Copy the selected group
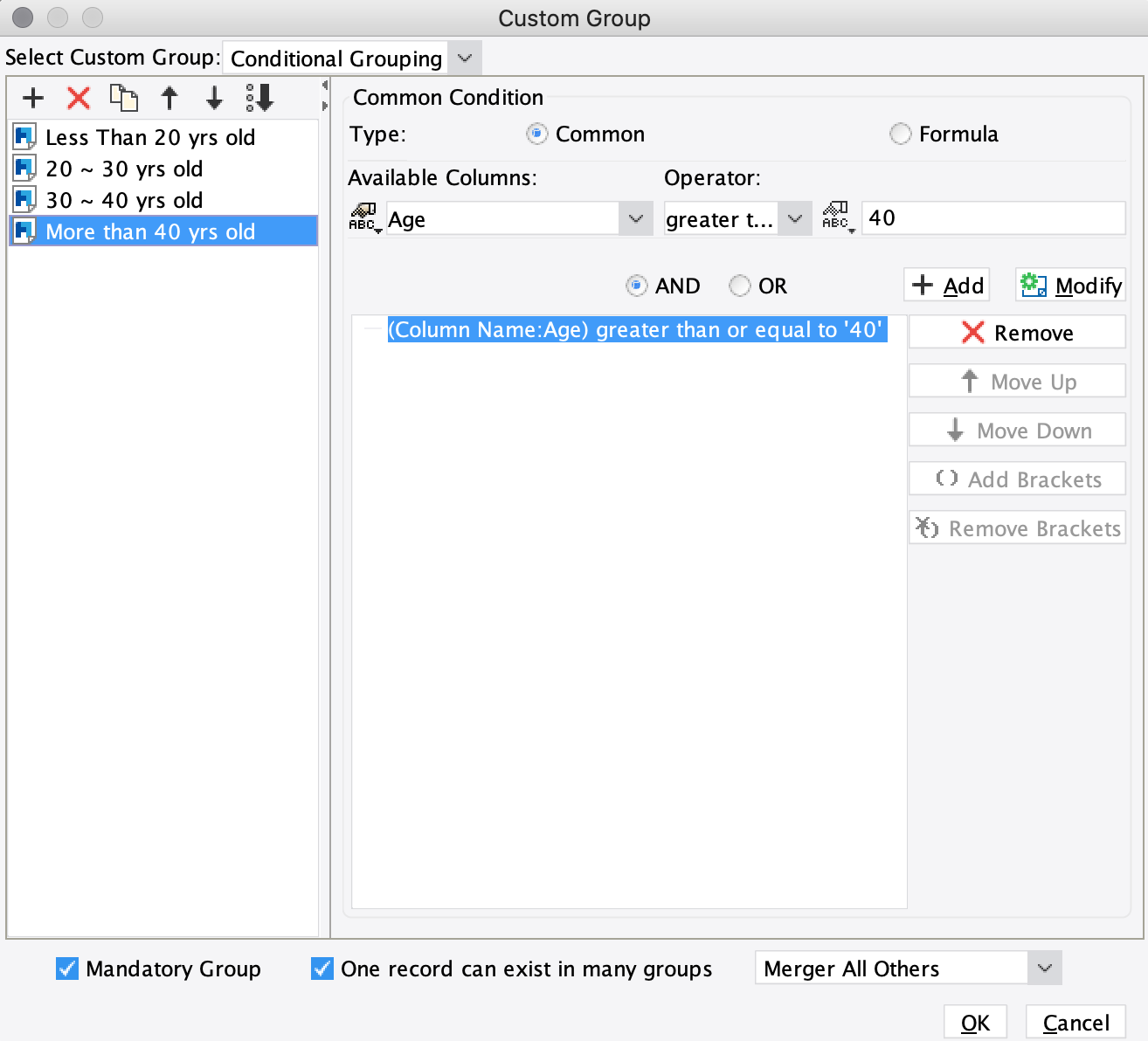The width and height of the screenshot is (1148, 1041). [x=124, y=98]
